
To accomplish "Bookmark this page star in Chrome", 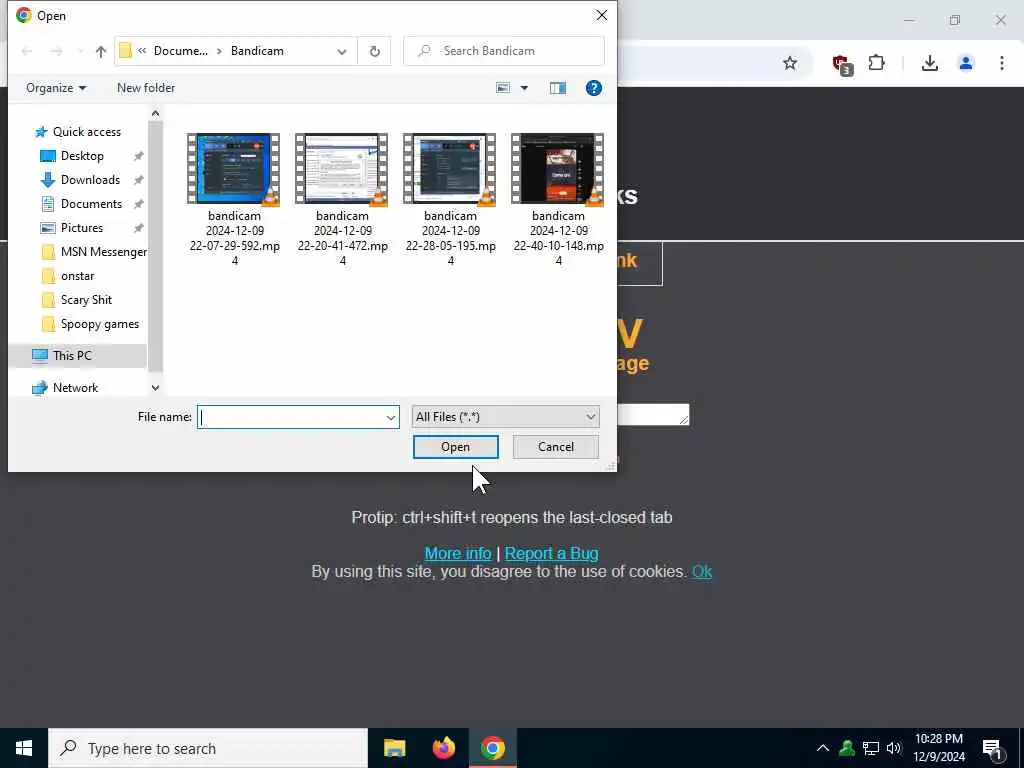I will pos(790,63).
